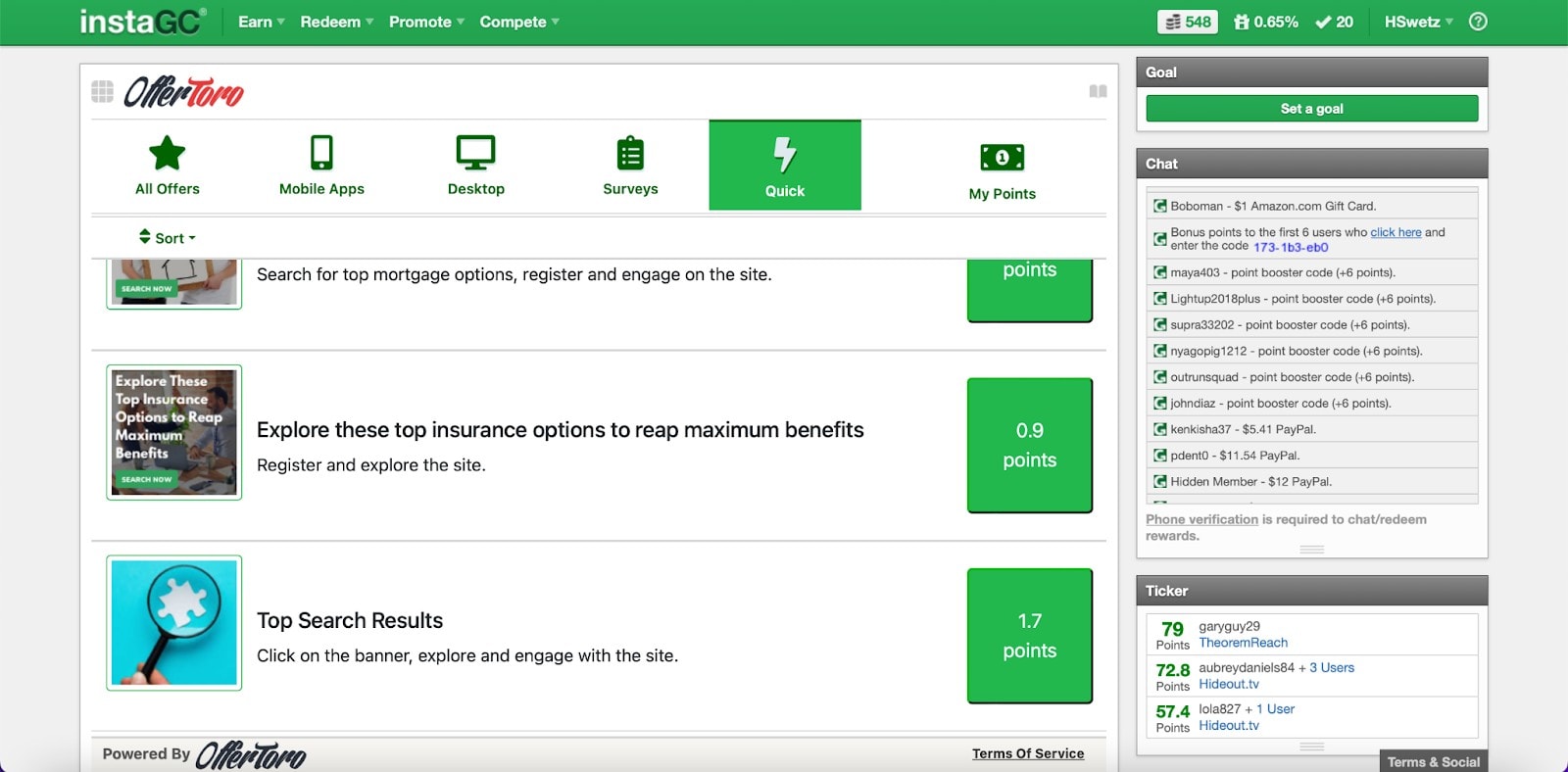This screenshot has width=1568, height=772.
Task: Click the grid icon beside OfferToro logo
Action: tap(102, 92)
